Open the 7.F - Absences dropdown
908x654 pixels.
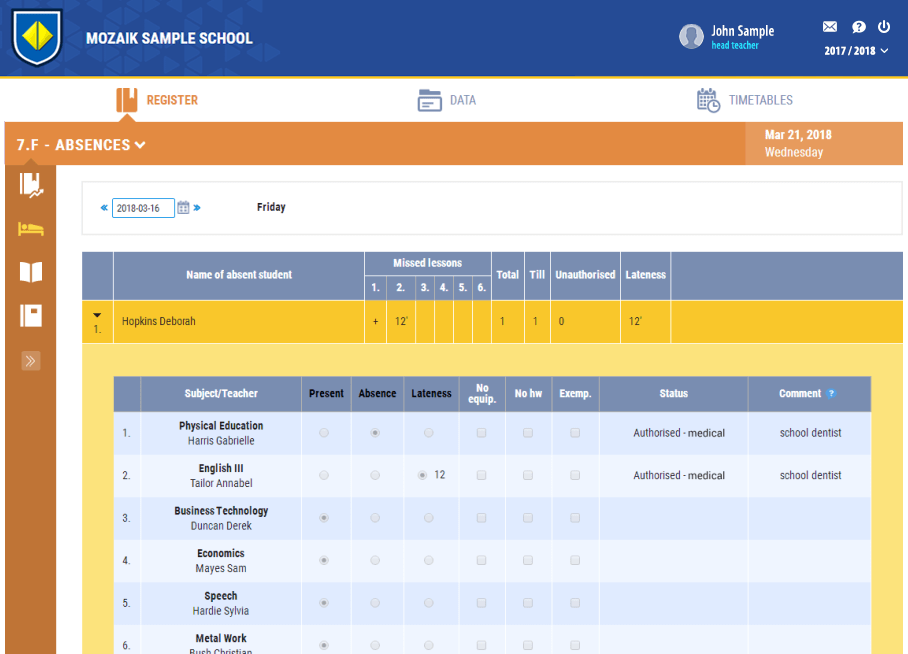click(x=81, y=145)
